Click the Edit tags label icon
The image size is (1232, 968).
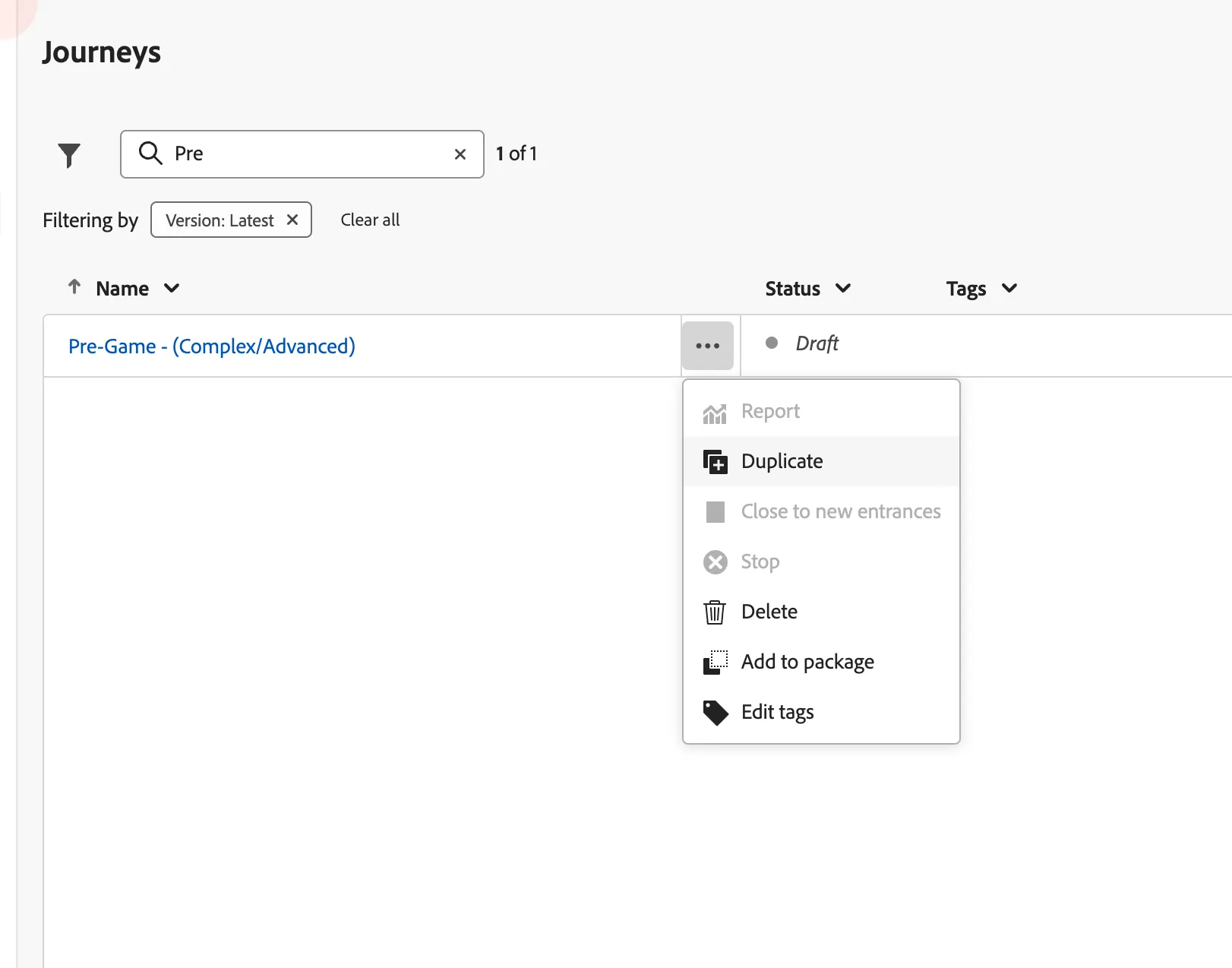[716, 713]
